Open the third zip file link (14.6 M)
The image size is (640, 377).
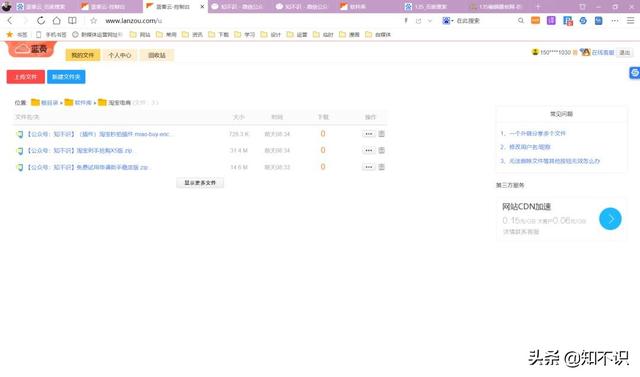click(89, 167)
